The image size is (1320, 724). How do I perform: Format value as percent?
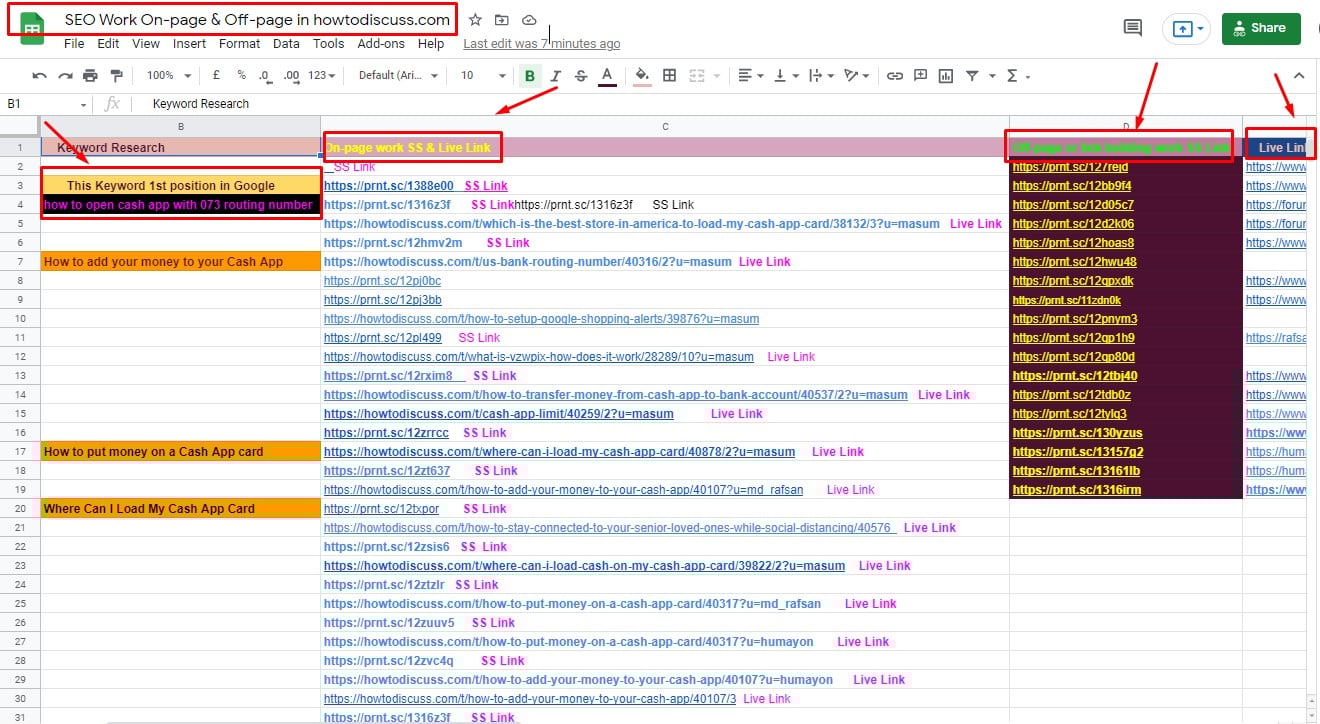[x=240, y=75]
